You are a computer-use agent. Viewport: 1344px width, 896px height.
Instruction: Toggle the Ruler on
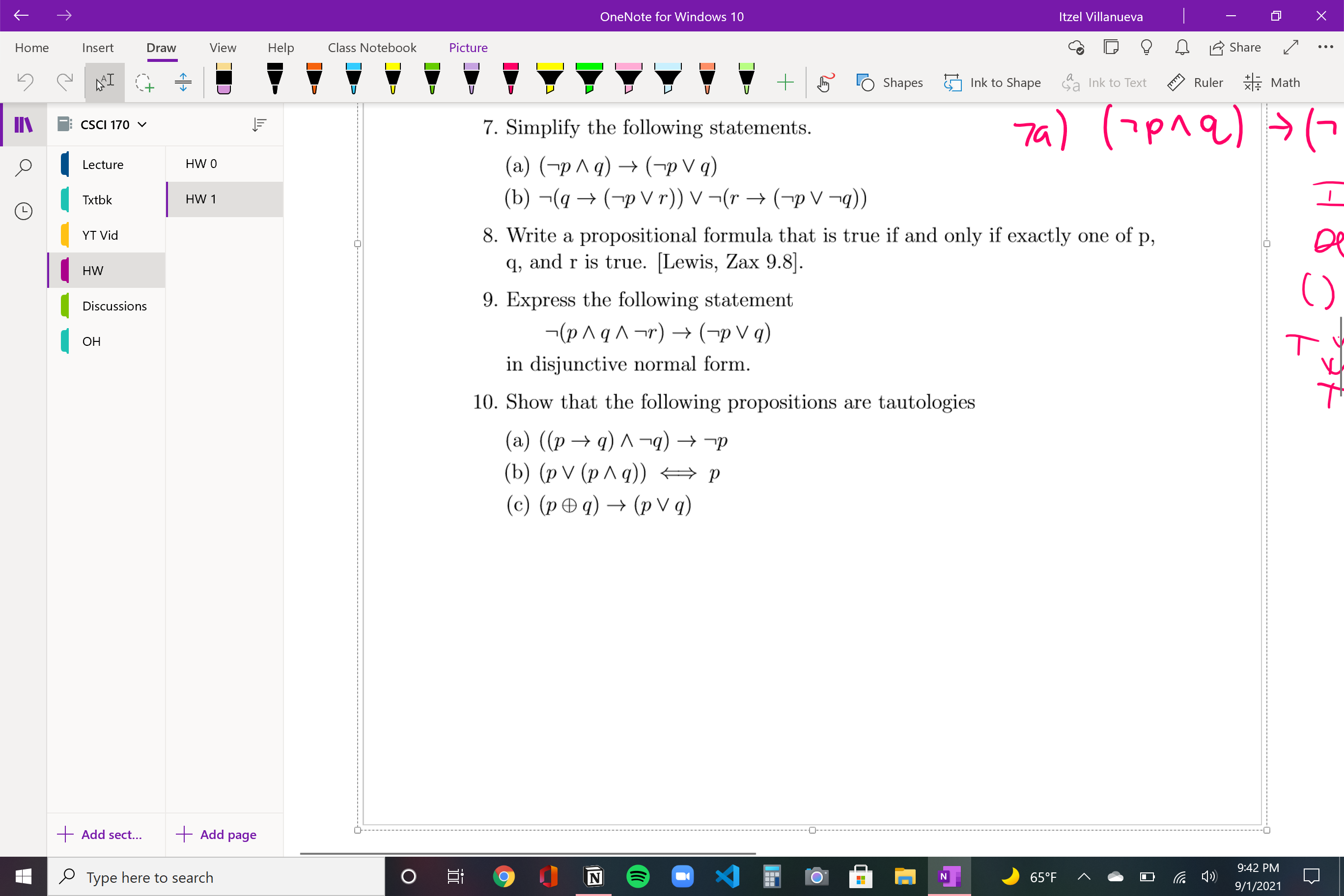point(1196,83)
